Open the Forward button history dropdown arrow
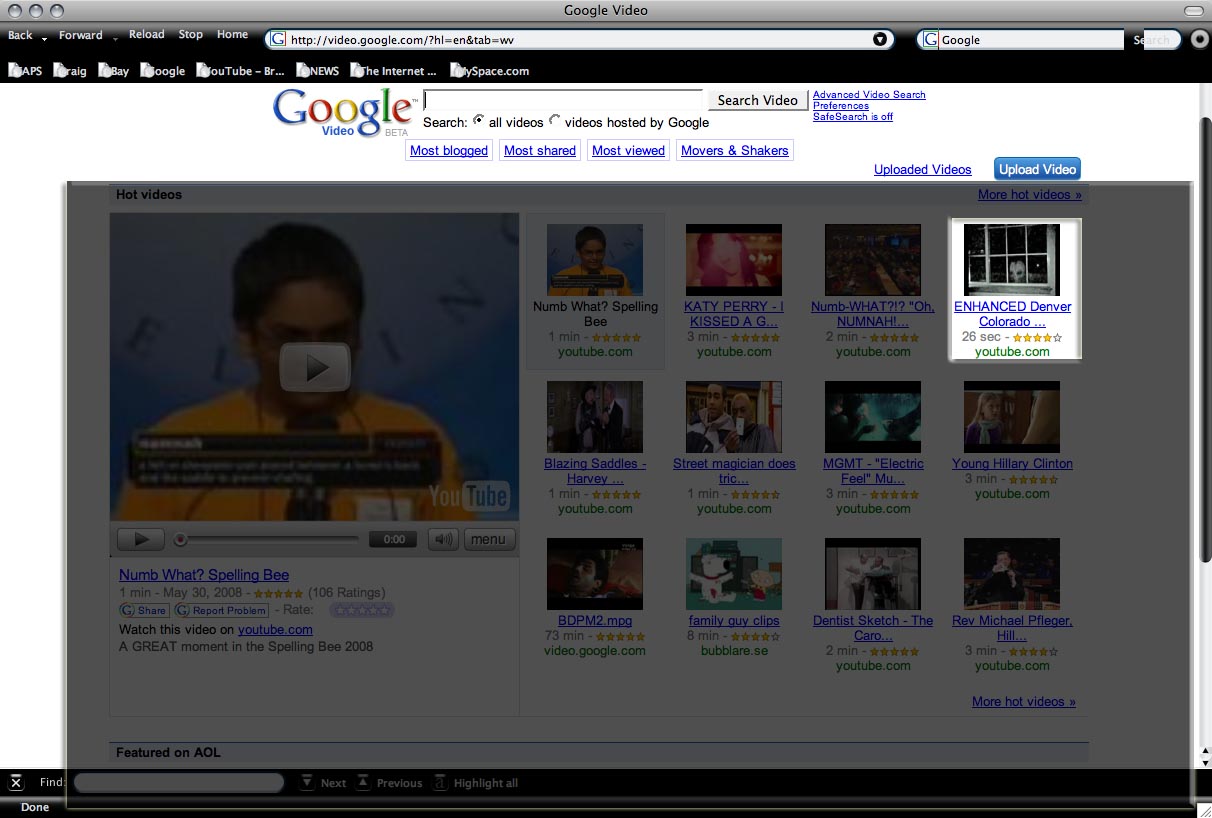The image size is (1212, 818). 116,38
